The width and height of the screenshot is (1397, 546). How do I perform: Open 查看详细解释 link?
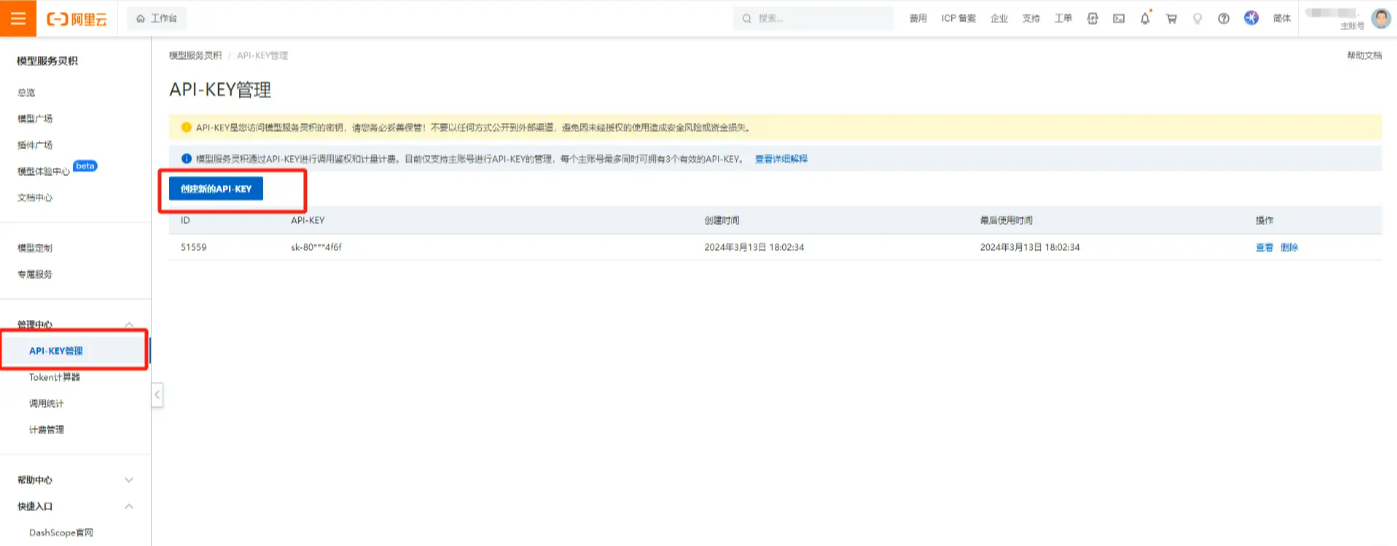pyautogui.click(x=781, y=159)
